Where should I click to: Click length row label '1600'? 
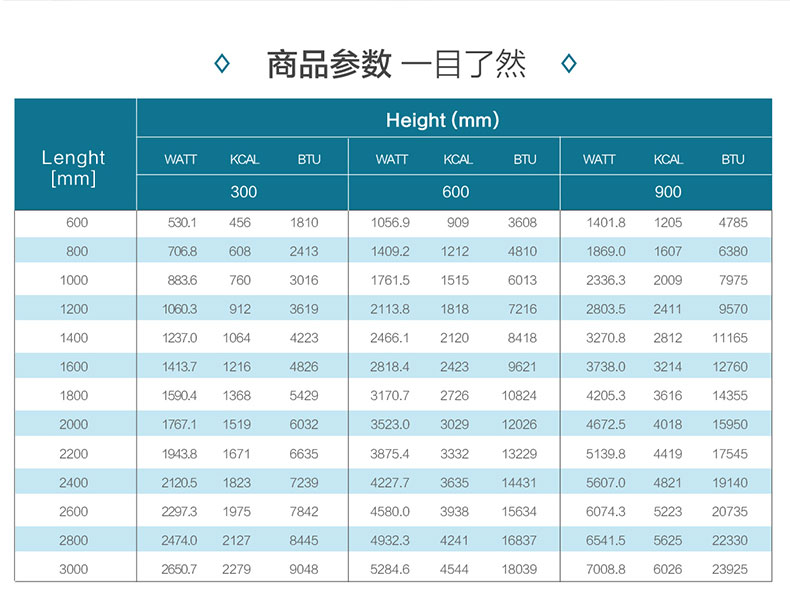pyautogui.click(x=74, y=367)
